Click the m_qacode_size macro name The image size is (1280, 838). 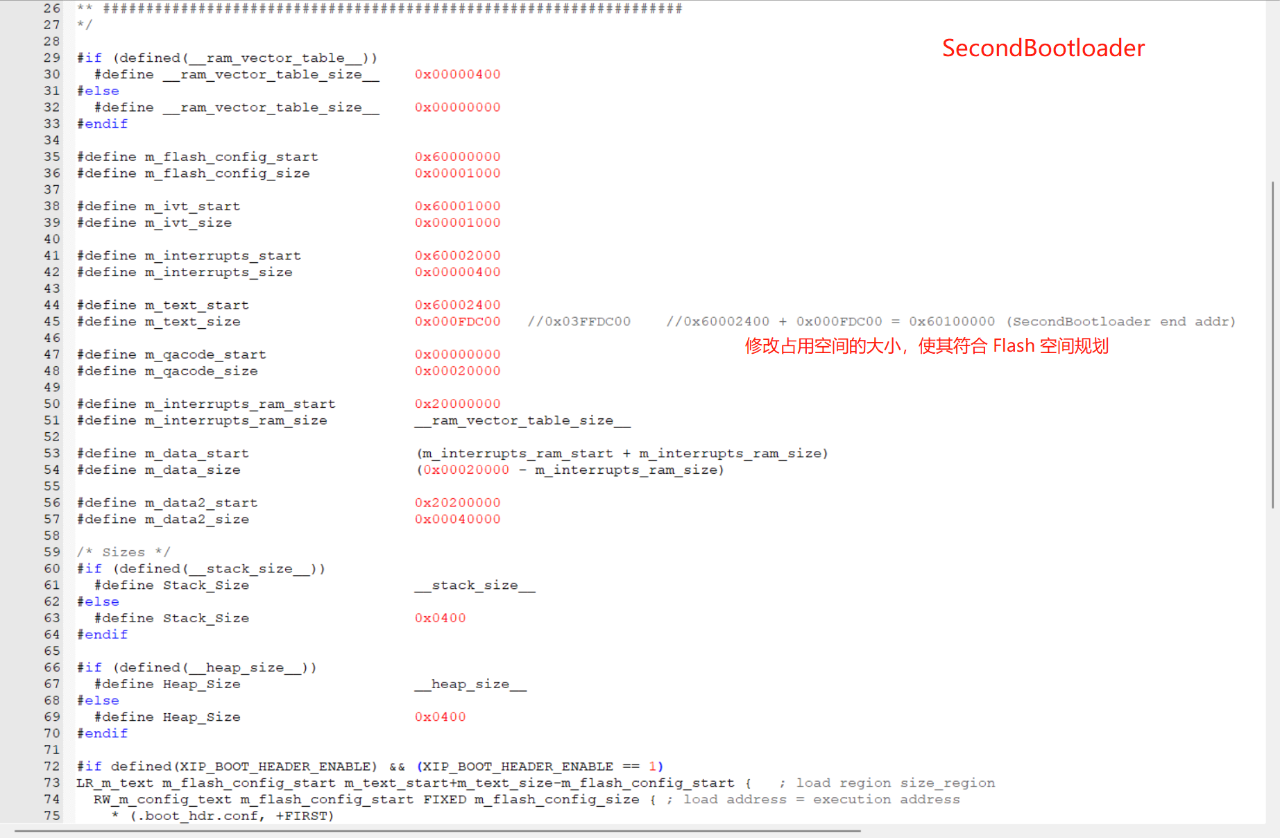pyautogui.click(x=201, y=371)
